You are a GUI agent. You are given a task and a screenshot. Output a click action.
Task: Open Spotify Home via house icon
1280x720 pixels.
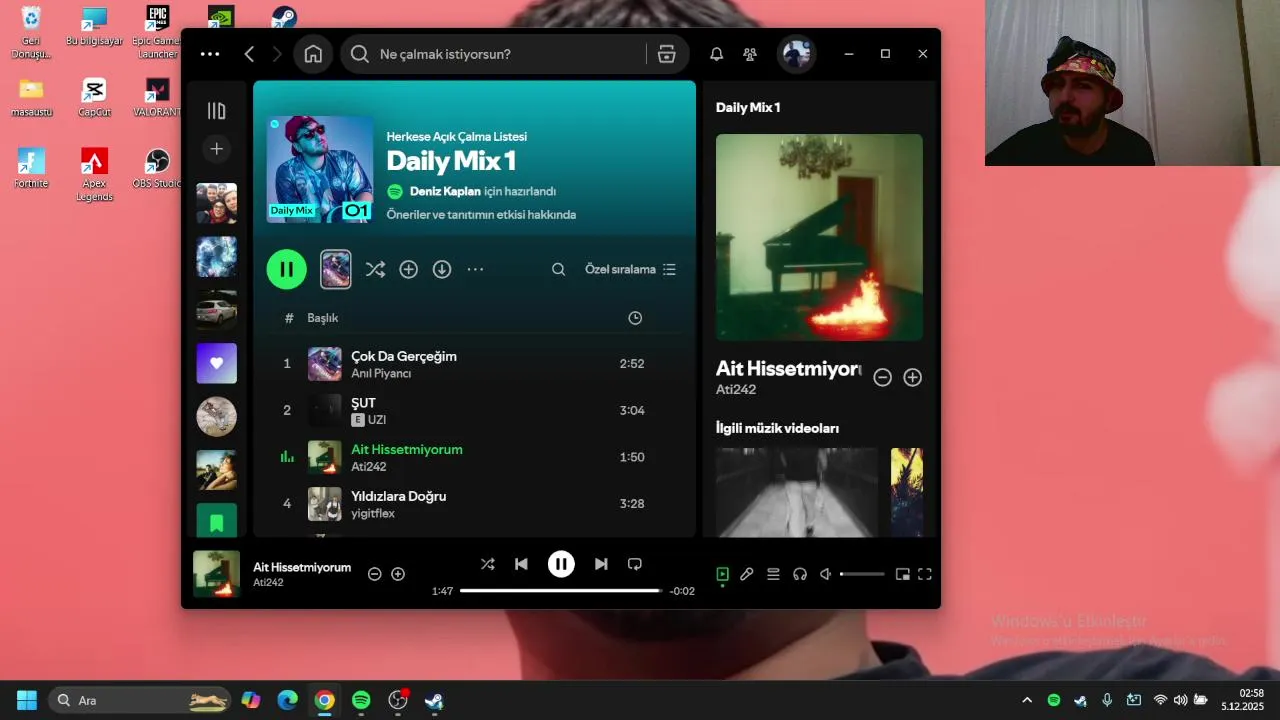coord(313,54)
